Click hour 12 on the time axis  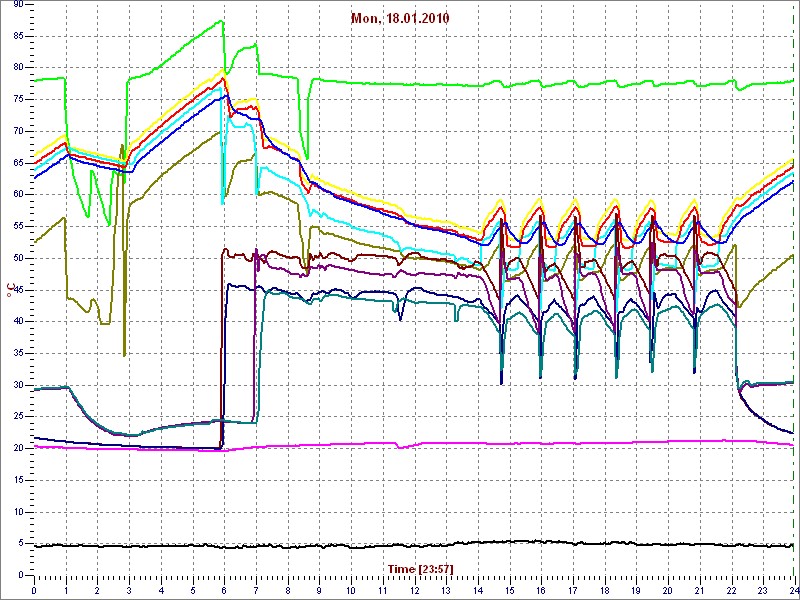coord(414,590)
